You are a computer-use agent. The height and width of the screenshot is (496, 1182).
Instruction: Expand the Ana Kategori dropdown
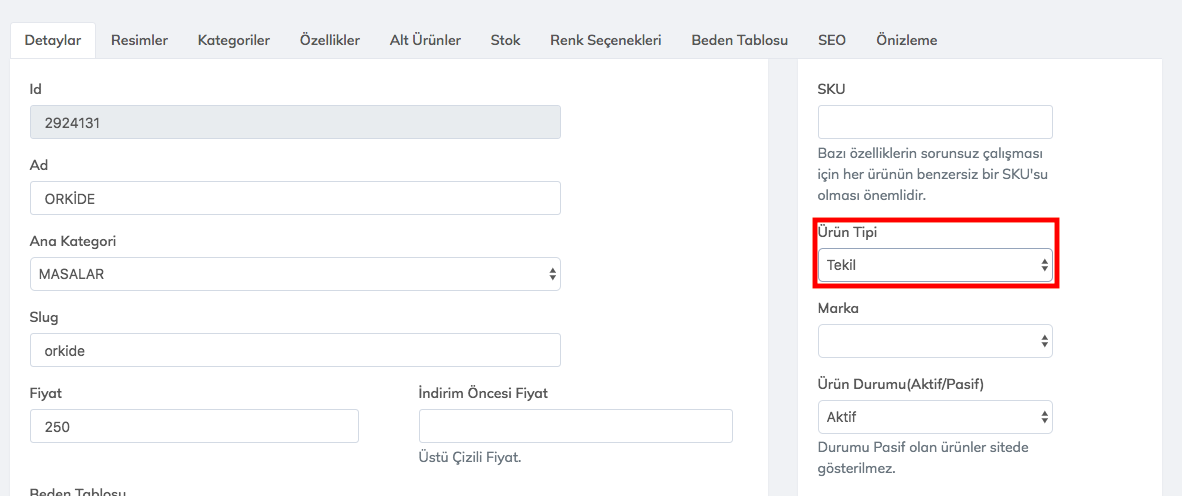295,274
